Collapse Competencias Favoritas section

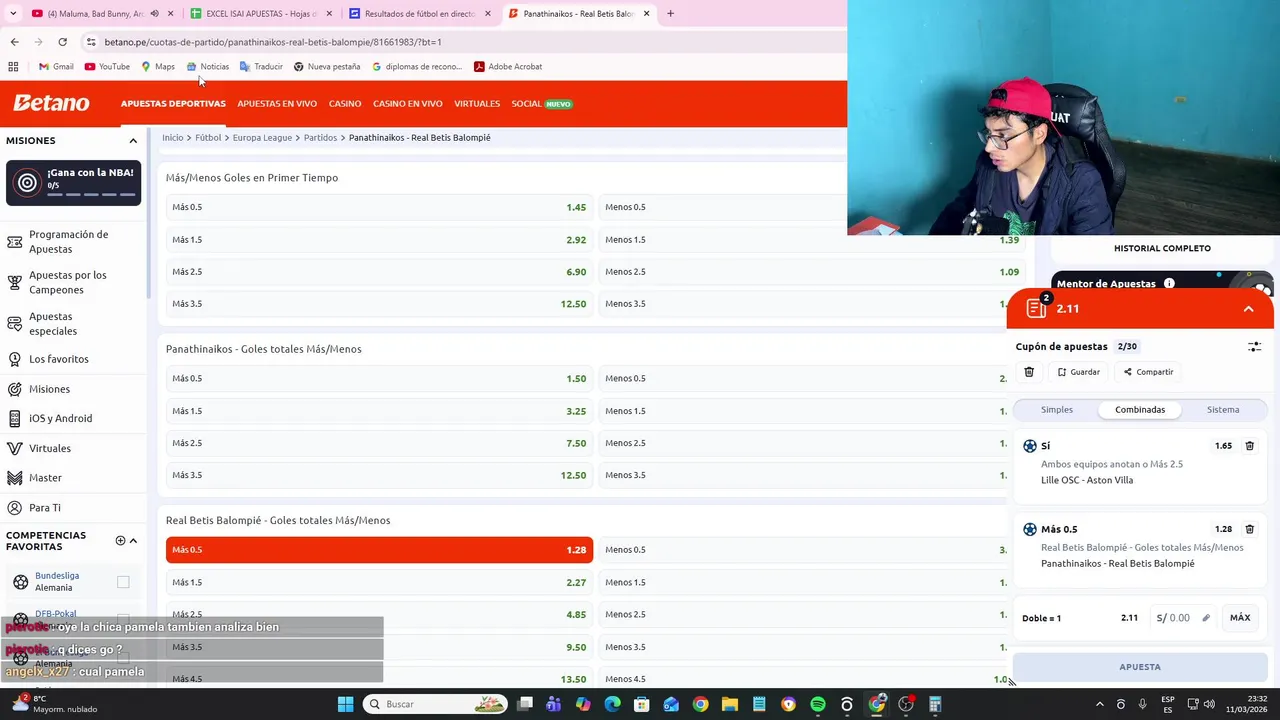click(133, 541)
